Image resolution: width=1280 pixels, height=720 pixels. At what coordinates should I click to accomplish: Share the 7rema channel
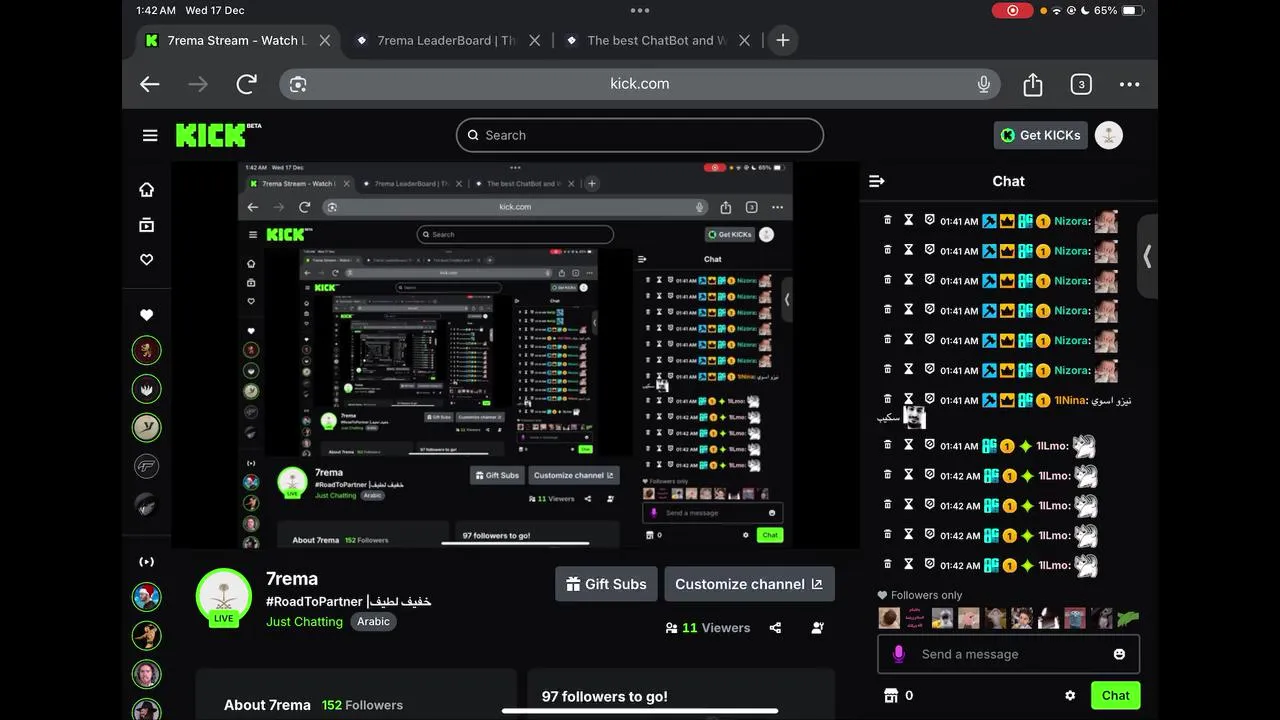(775, 628)
